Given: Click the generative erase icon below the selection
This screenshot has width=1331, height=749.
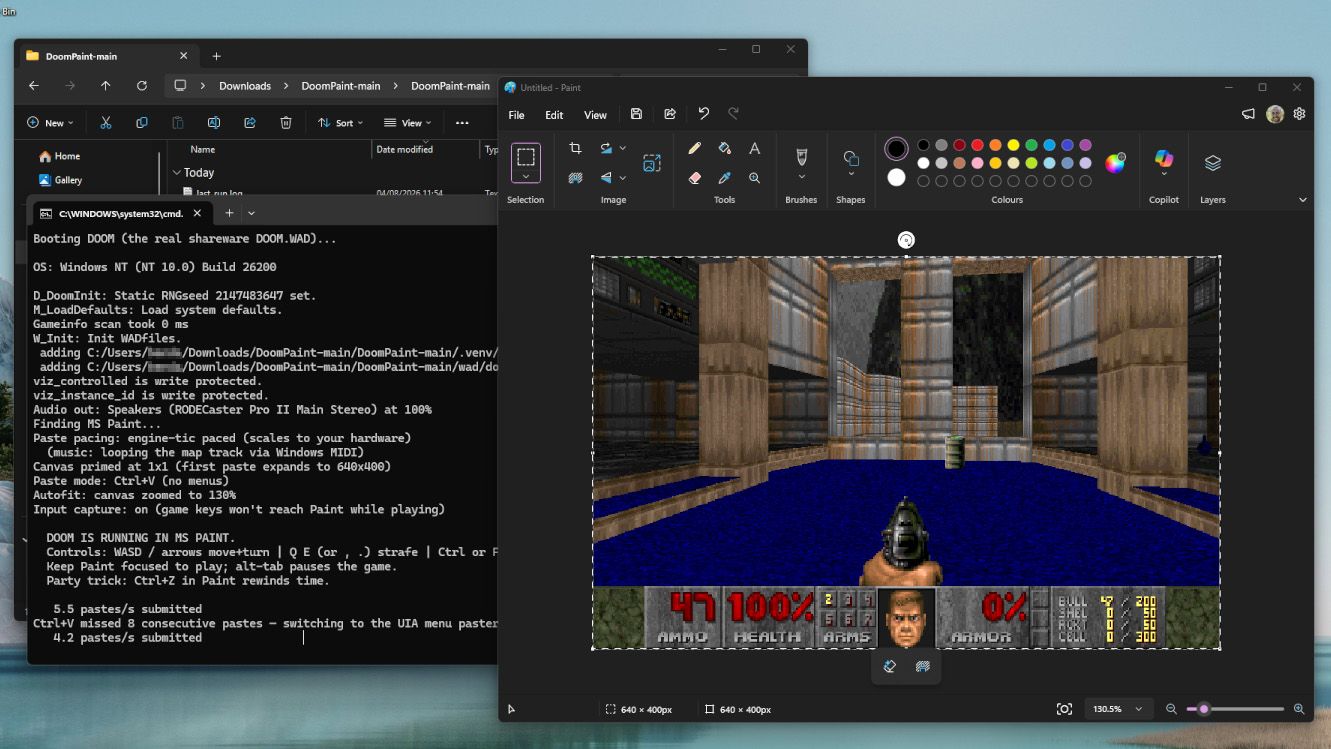Looking at the screenshot, I should [890, 666].
